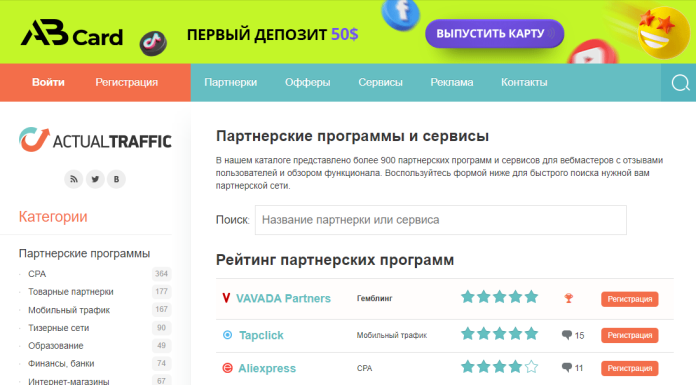Viewport: 696px width, 385px height.
Task: Click the AB Card banner logo
Action: coord(71,33)
